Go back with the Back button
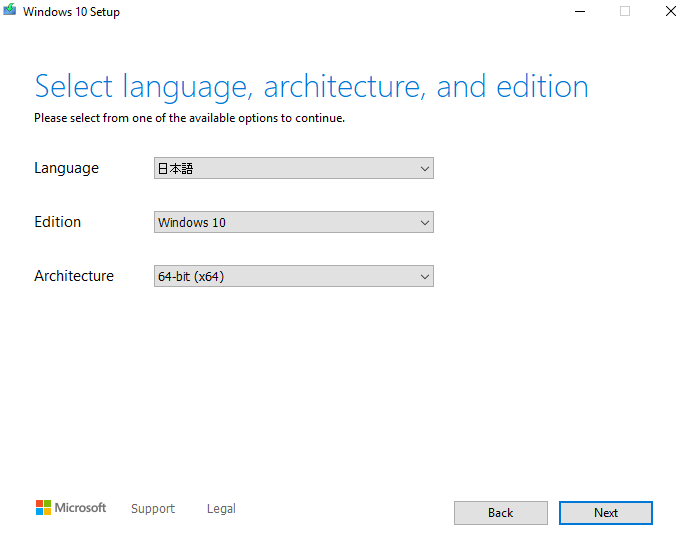 [x=500, y=513]
